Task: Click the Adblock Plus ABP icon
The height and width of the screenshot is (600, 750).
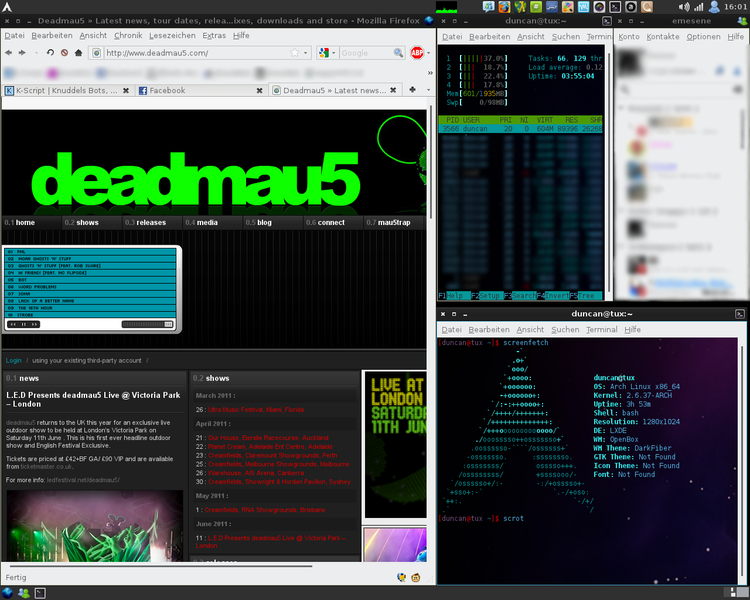Action: (417, 53)
